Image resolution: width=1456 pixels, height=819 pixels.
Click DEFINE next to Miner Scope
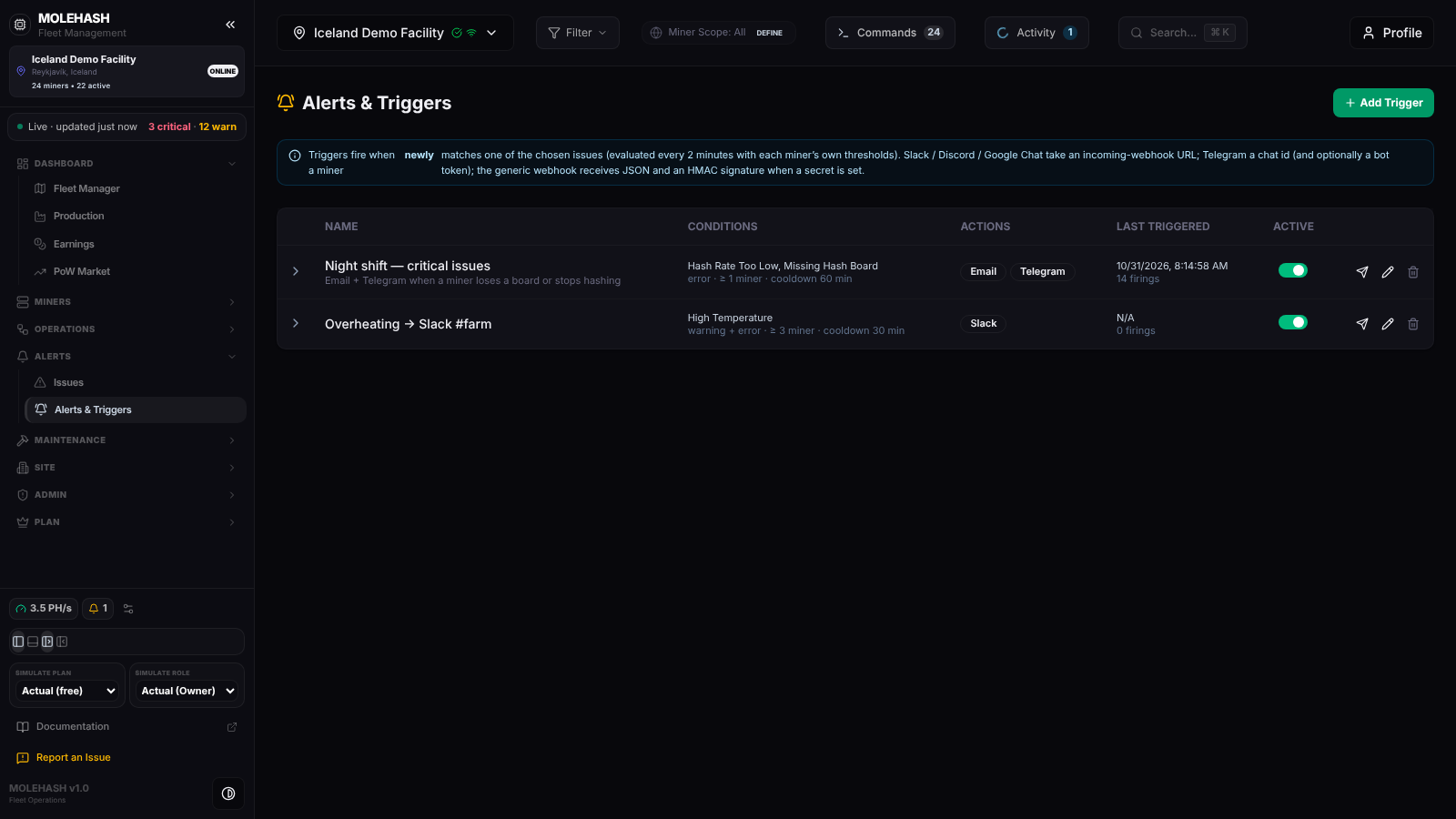(x=769, y=33)
